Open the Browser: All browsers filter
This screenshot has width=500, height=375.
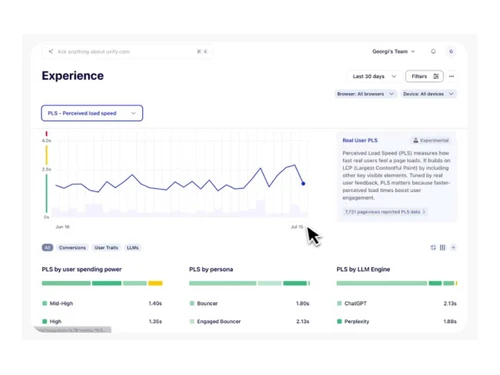pos(365,94)
